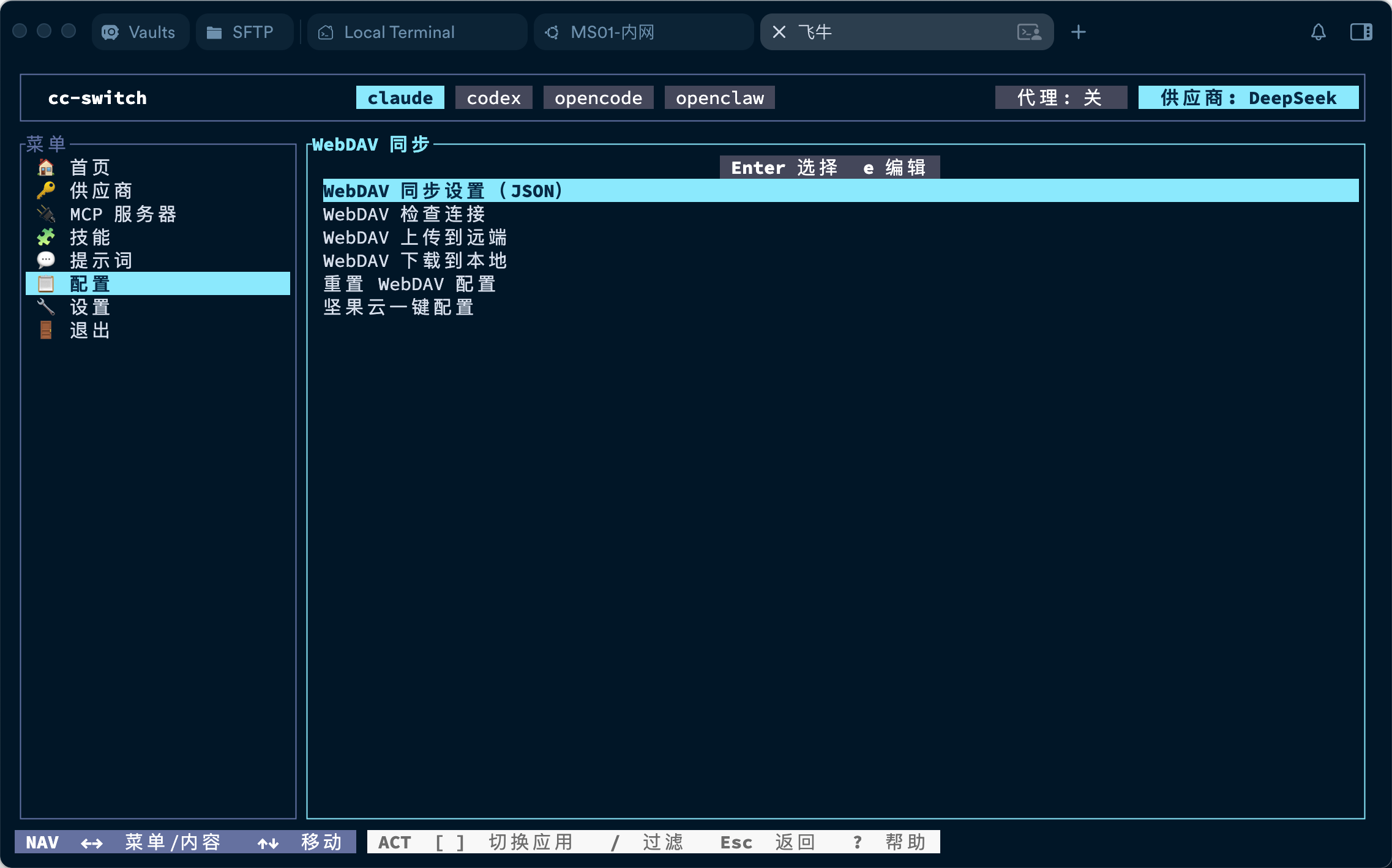Click the WebDAV 同步 panel title
This screenshot has width=1392, height=868.
coord(371,144)
